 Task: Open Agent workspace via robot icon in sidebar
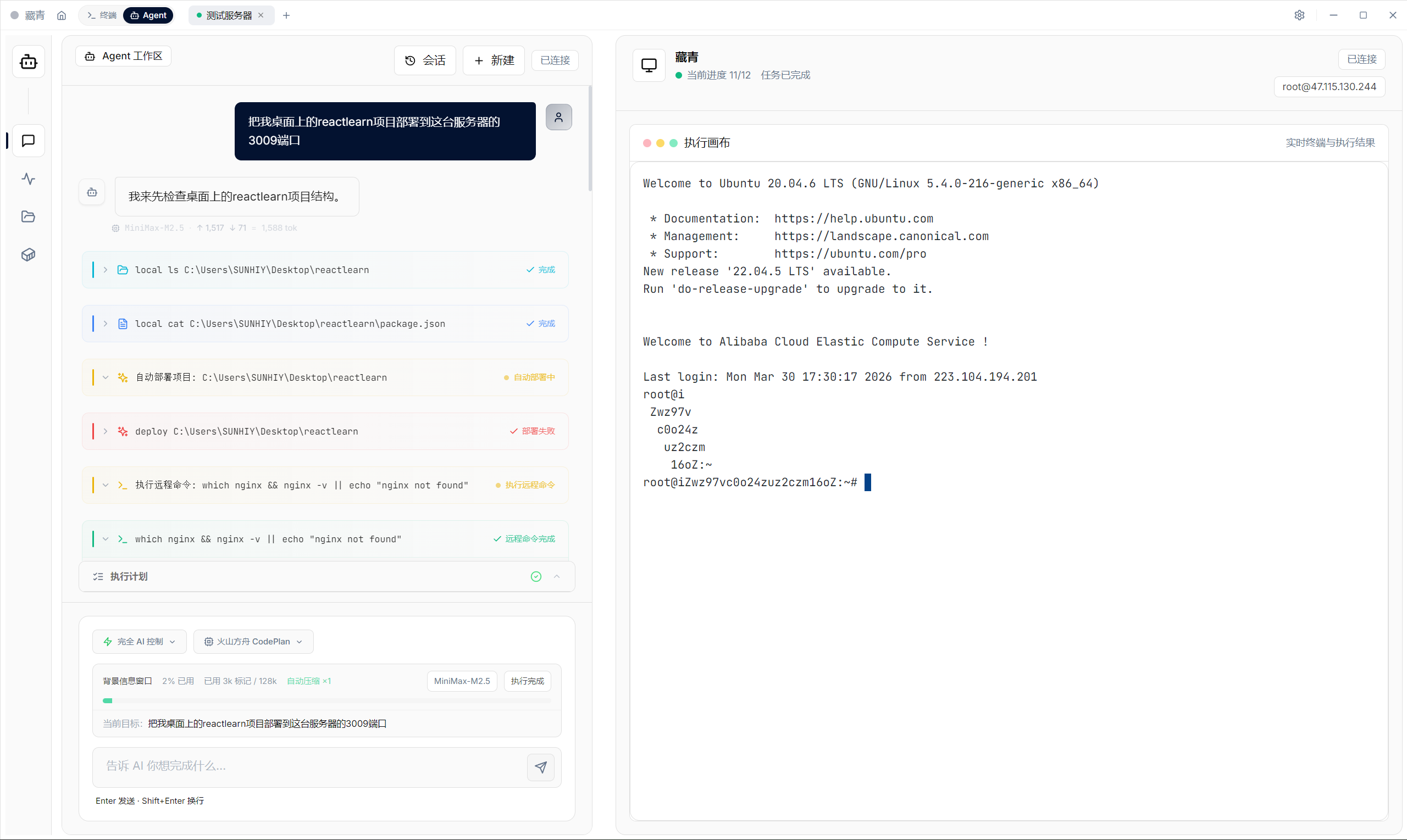[x=29, y=62]
